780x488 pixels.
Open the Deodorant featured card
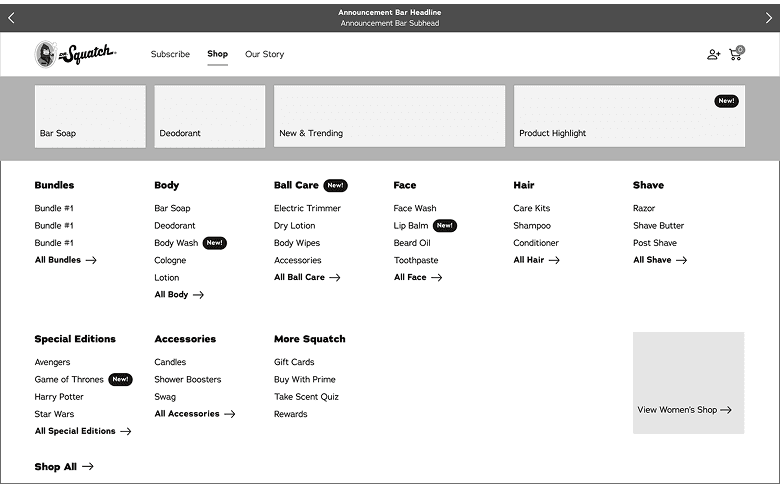point(209,116)
